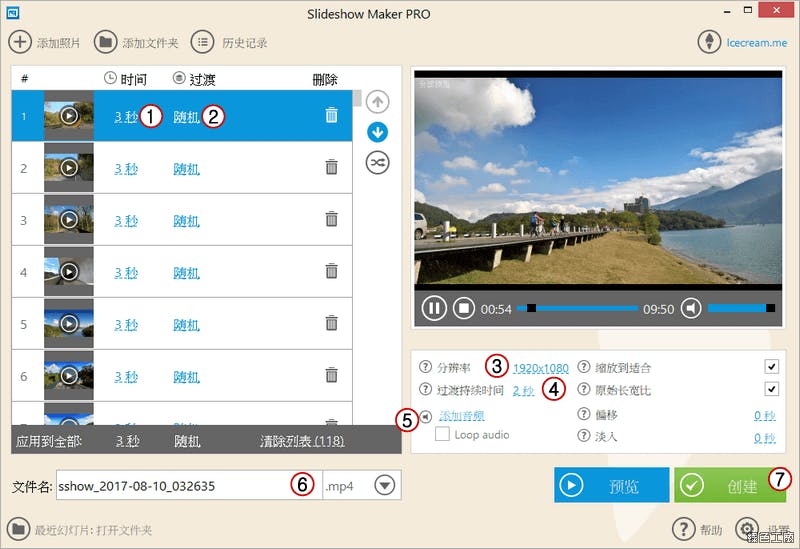The height and width of the screenshot is (549, 800).
Task: Show help for 偏移 option
Action: point(584,413)
